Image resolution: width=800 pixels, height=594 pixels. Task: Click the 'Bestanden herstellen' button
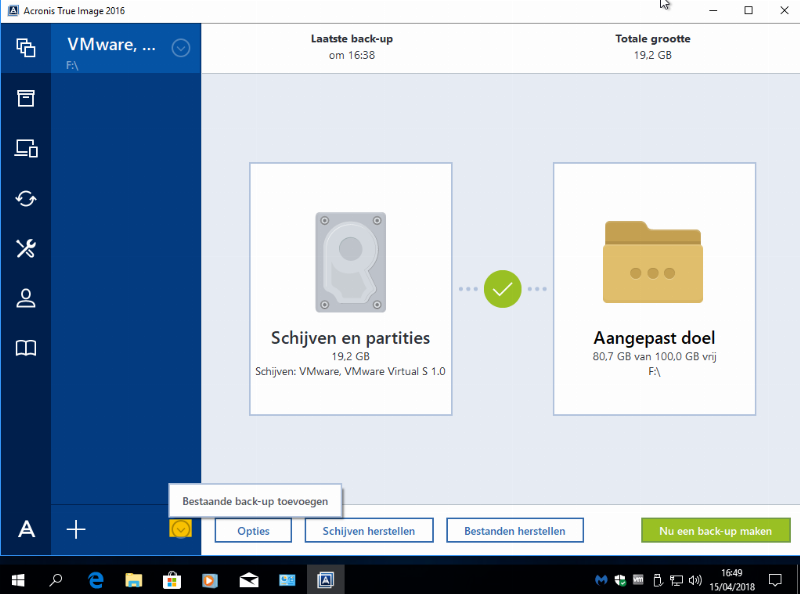tap(514, 531)
